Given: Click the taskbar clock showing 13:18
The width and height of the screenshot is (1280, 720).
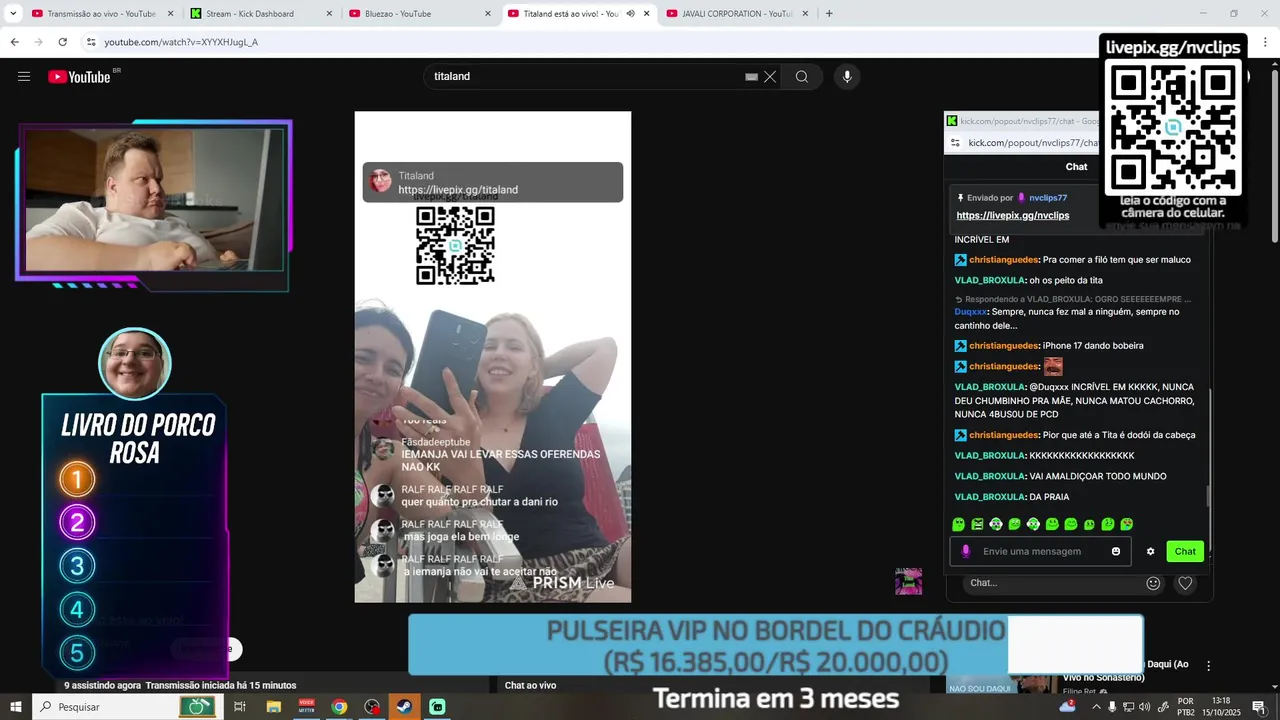Looking at the screenshot, I should (x=1220, y=707).
